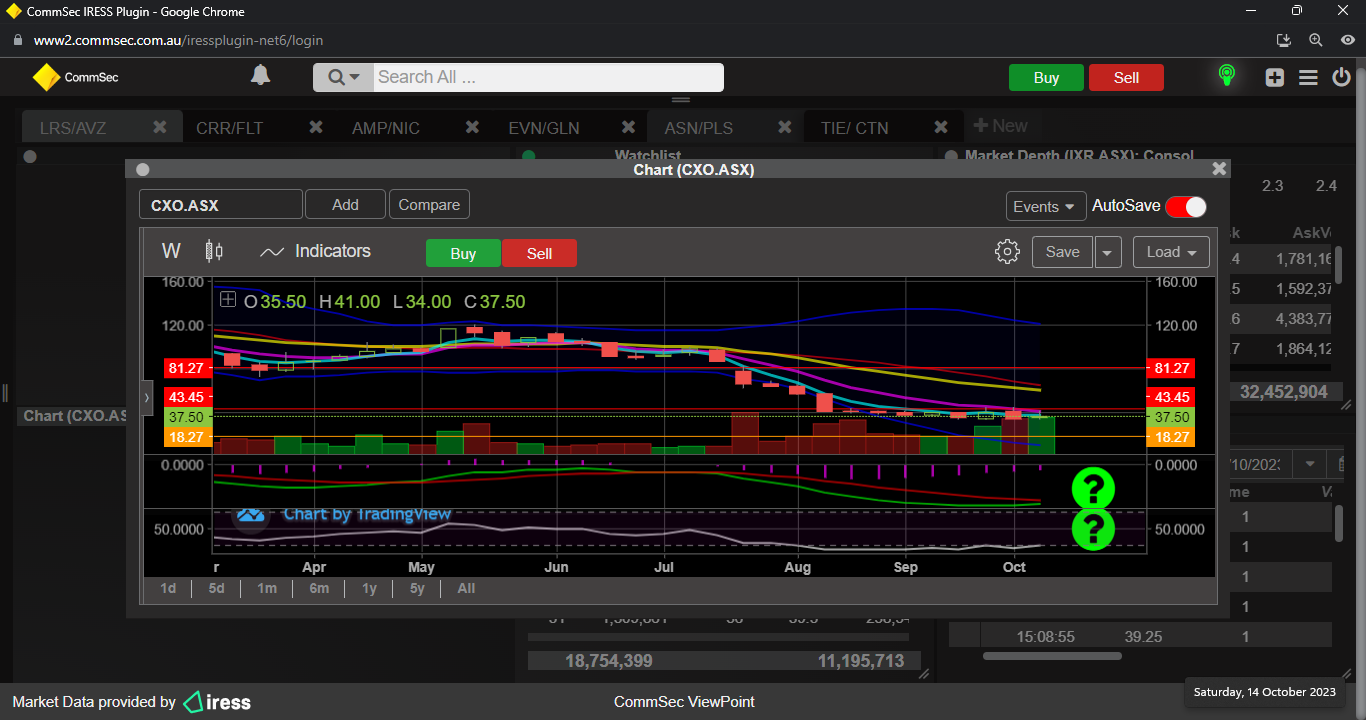Image resolution: width=1366 pixels, height=720 pixels.
Task: Close the LRS/AVZ tab
Action: tap(160, 127)
